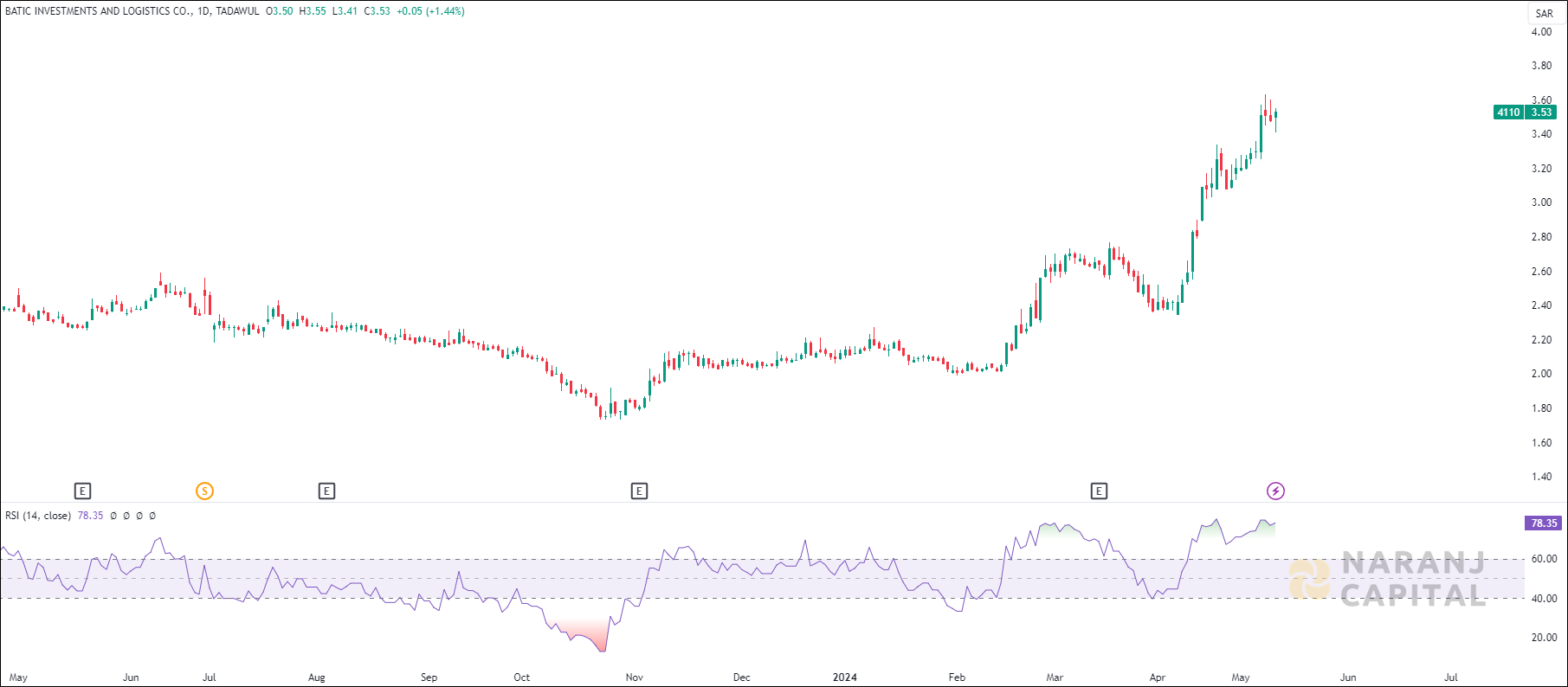
Task: Click the Aug label on the time axis
Action: [x=317, y=677]
